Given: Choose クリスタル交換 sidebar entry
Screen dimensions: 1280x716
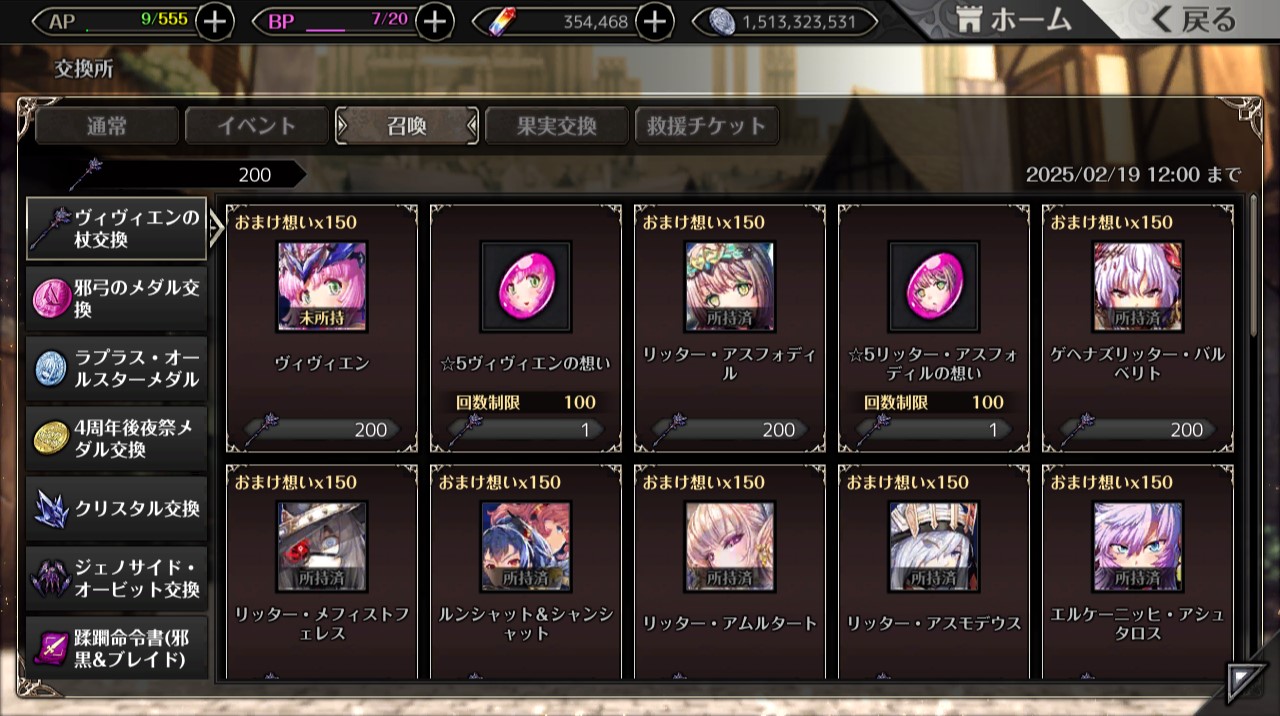Looking at the screenshot, I should [x=117, y=509].
